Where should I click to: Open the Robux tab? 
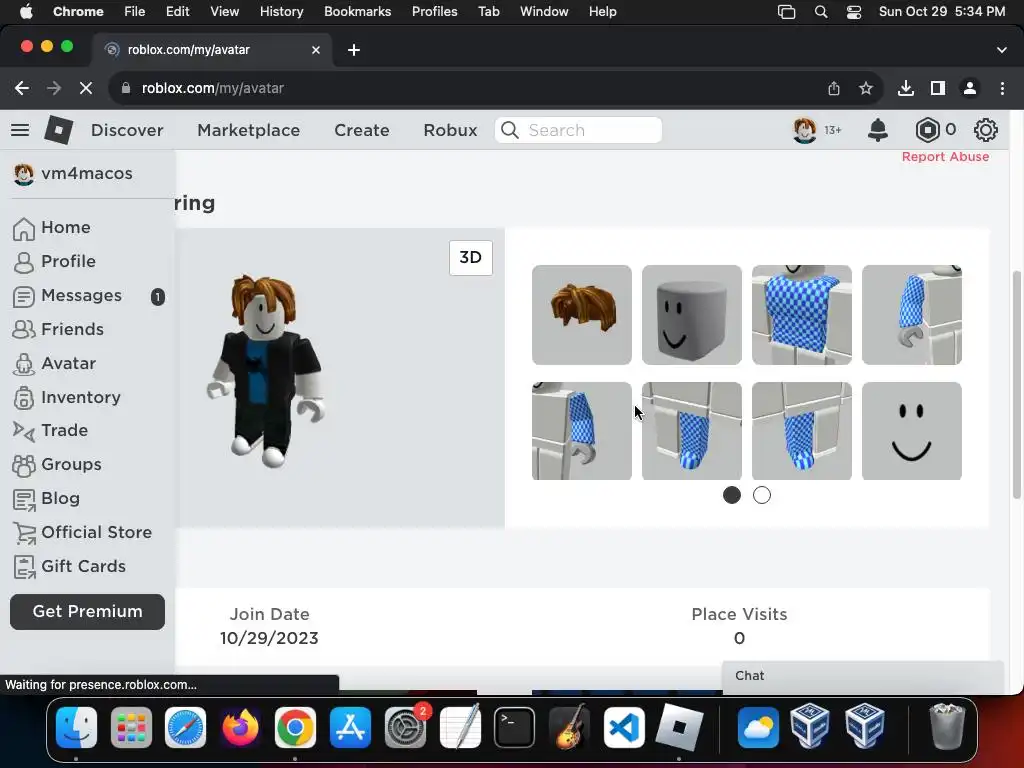click(450, 130)
